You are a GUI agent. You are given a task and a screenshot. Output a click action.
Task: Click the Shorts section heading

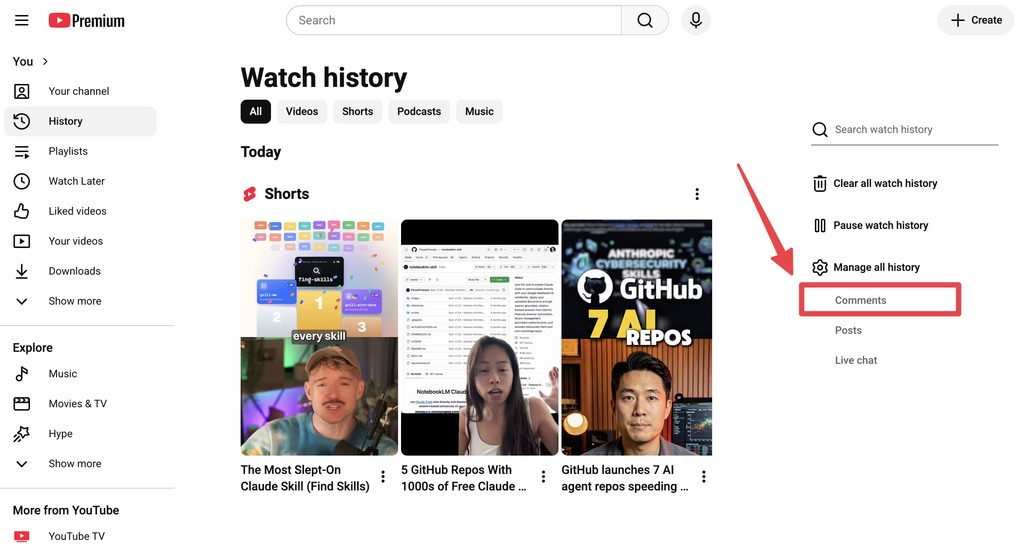pyautogui.click(x=287, y=194)
